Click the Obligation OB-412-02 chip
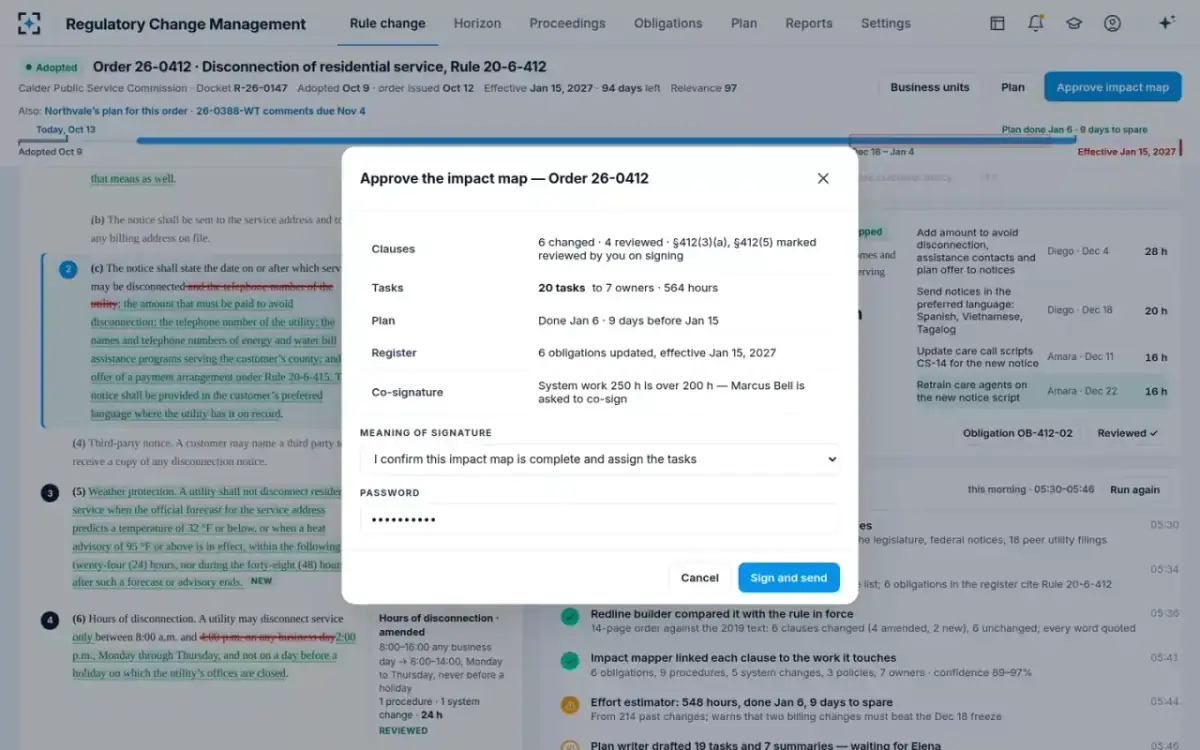This screenshot has width=1200, height=750. pos(1018,433)
